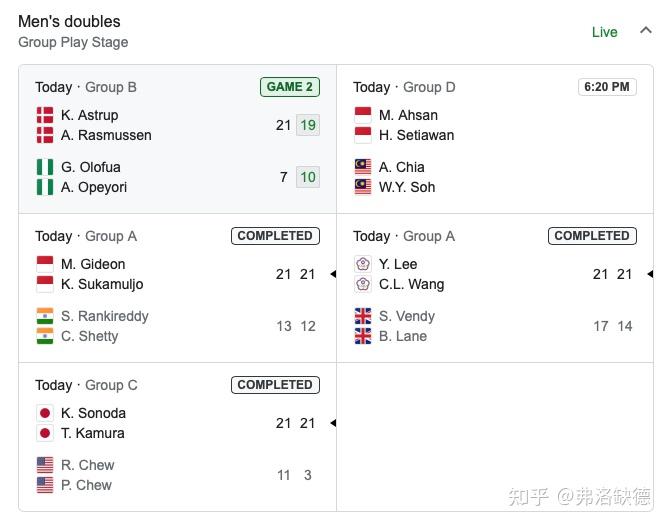Click COMPLETED badge on Gideon match
Screen dimensions: 668x525
(275, 236)
